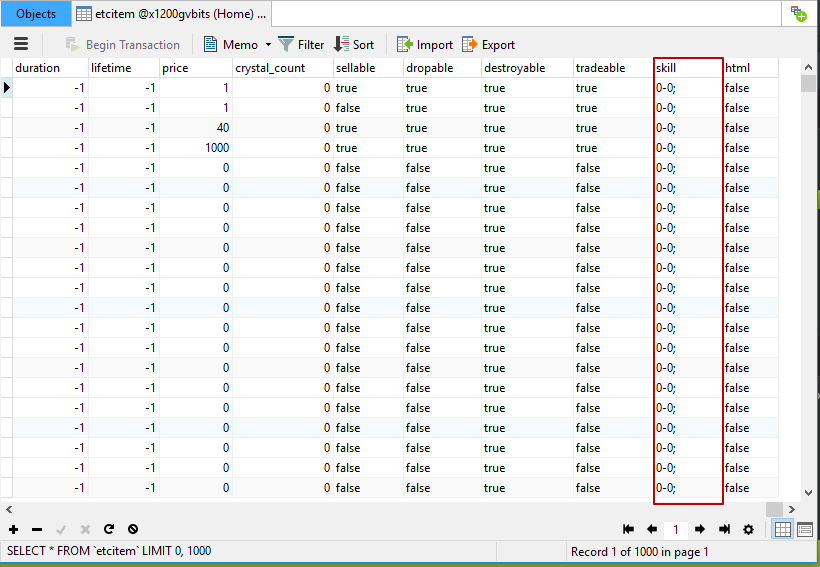Viewport: 820px width, 567px height.
Task: Click the Export button
Action: point(489,44)
